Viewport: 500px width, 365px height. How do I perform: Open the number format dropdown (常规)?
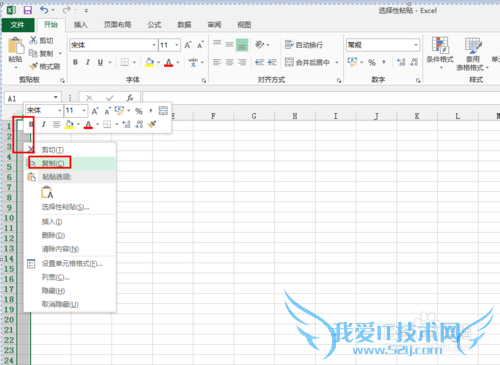(416, 45)
